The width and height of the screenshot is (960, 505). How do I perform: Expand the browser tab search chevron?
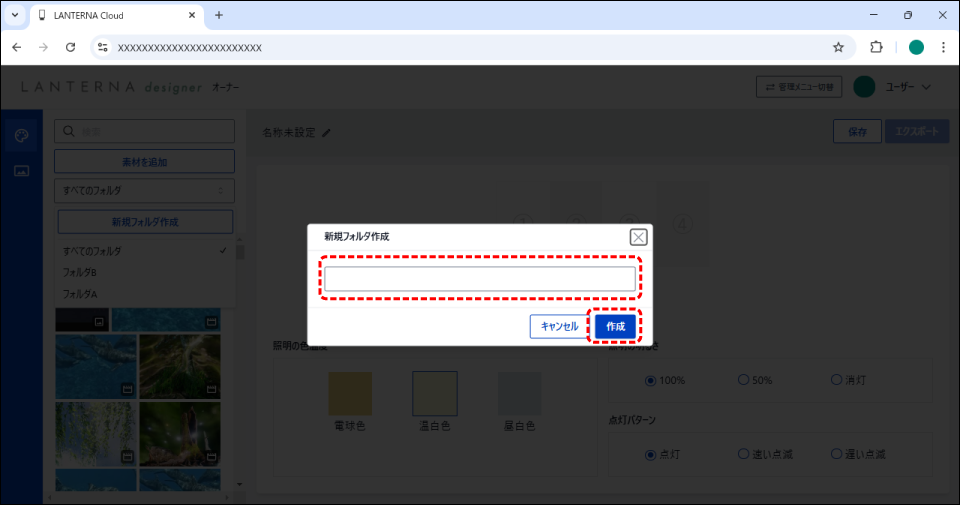(x=15, y=15)
